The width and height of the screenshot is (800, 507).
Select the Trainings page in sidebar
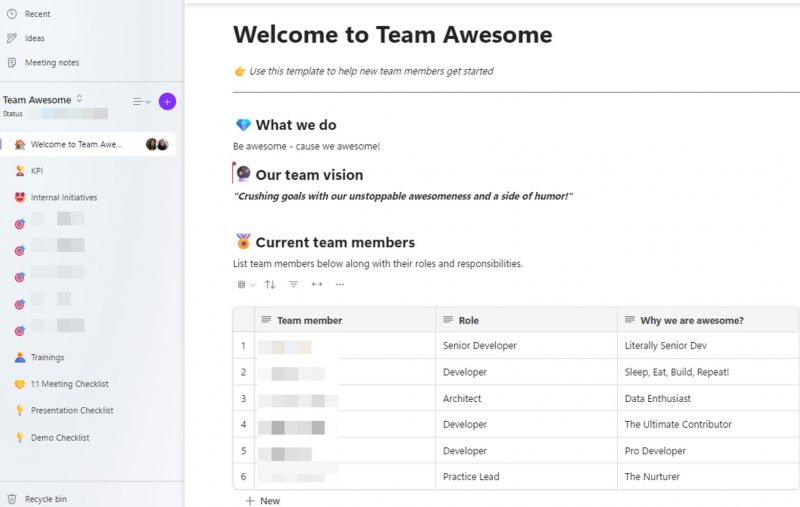47,357
